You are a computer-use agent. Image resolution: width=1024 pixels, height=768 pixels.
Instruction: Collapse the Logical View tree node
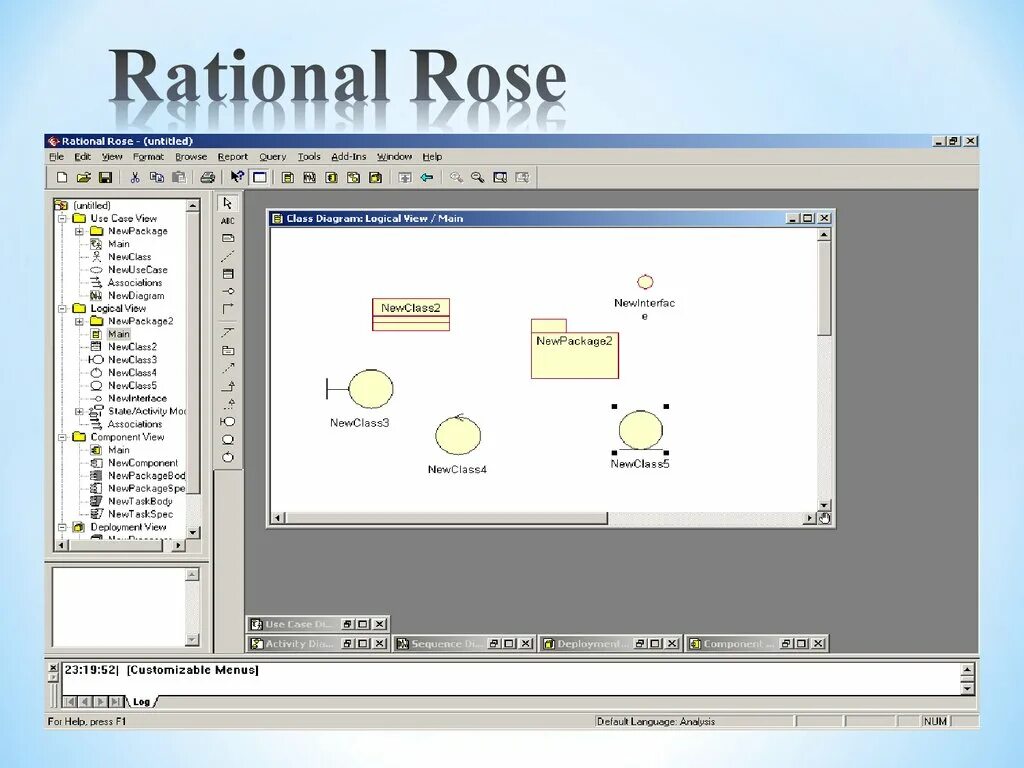[x=62, y=308]
